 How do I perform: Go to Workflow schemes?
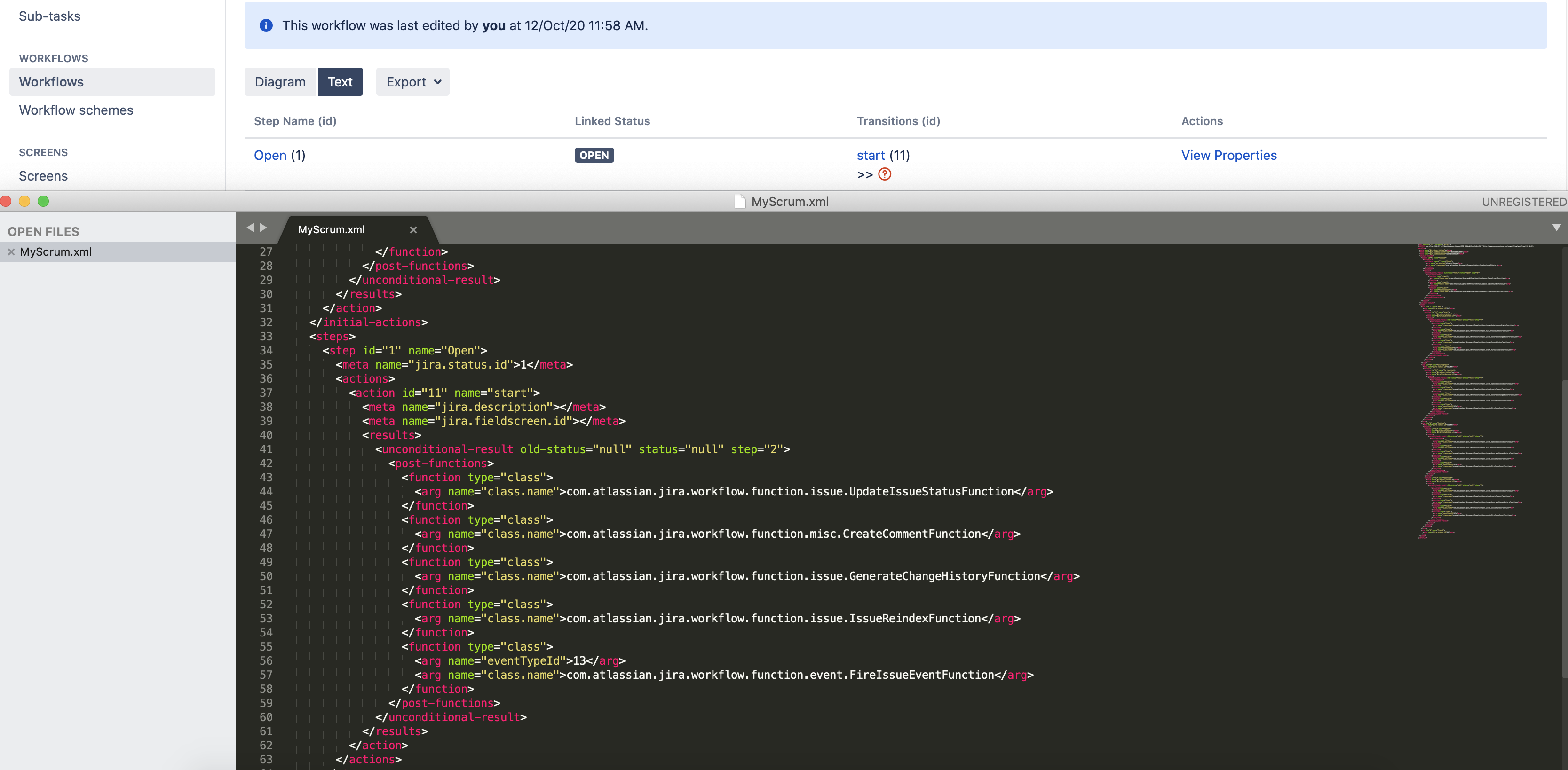click(x=76, y=110)
